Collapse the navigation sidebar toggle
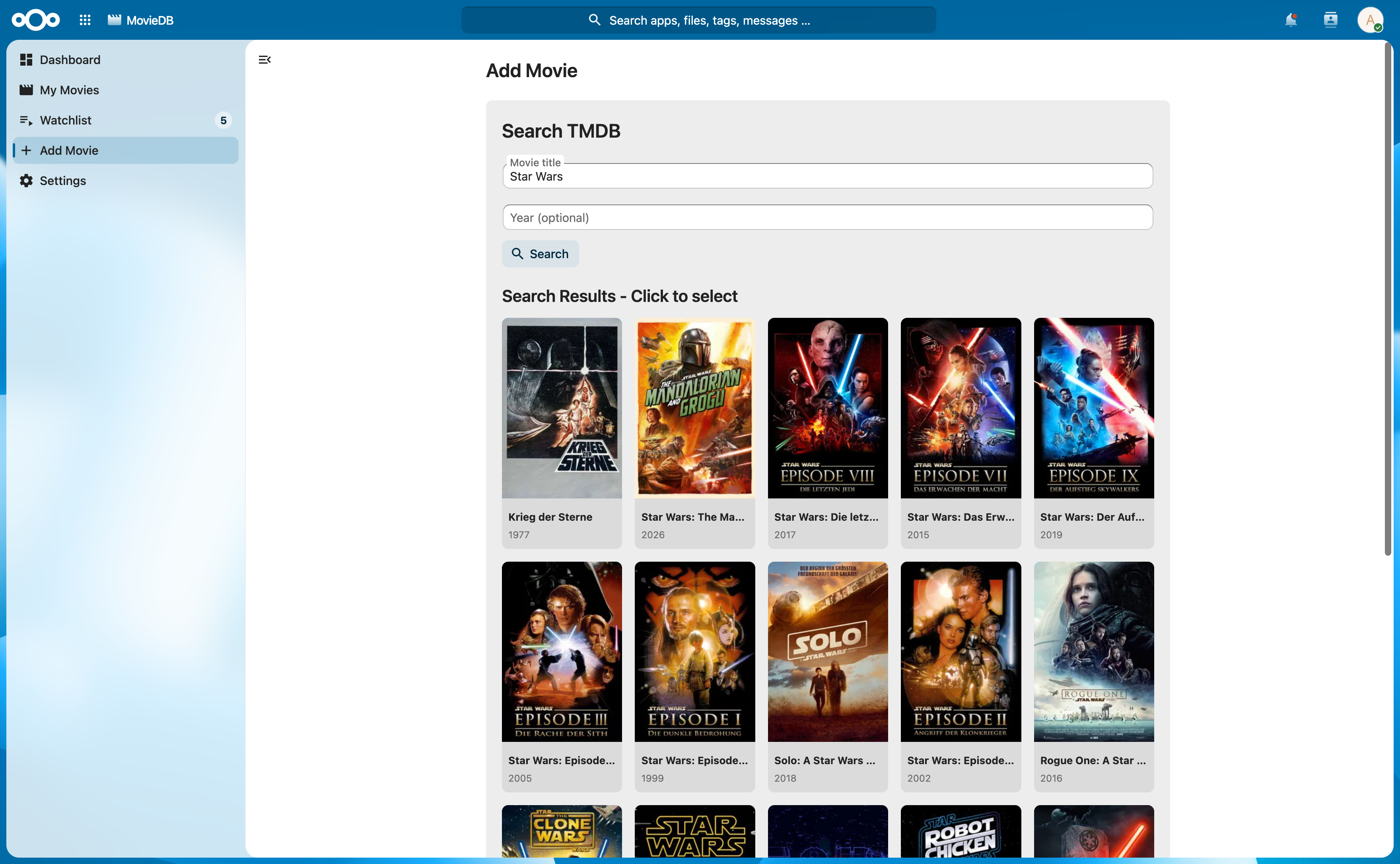Image resolution: width=1400 pixels, height=864 pixels. [264, 59]
